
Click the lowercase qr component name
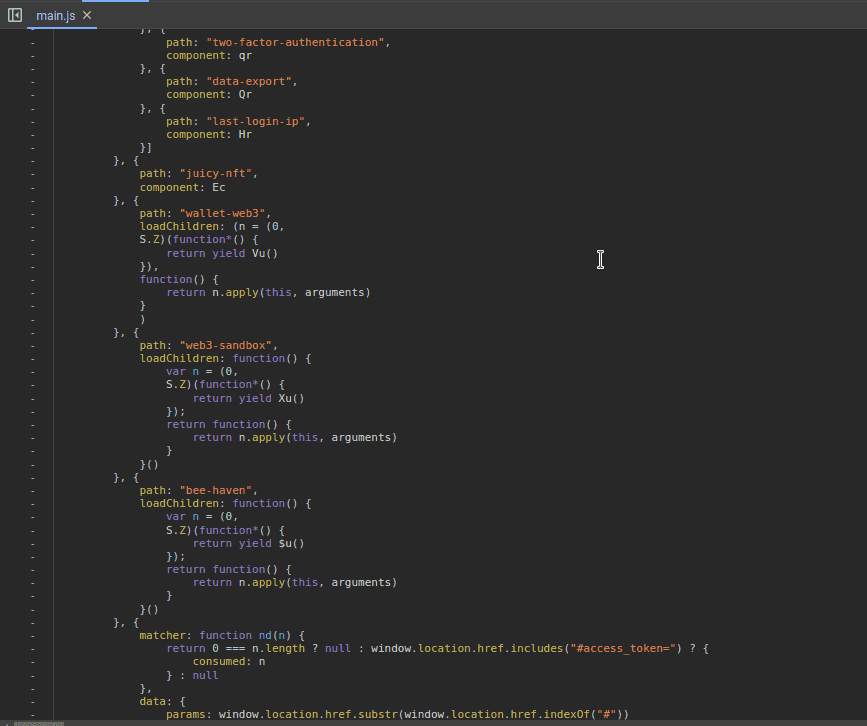[x=245, y=55]
